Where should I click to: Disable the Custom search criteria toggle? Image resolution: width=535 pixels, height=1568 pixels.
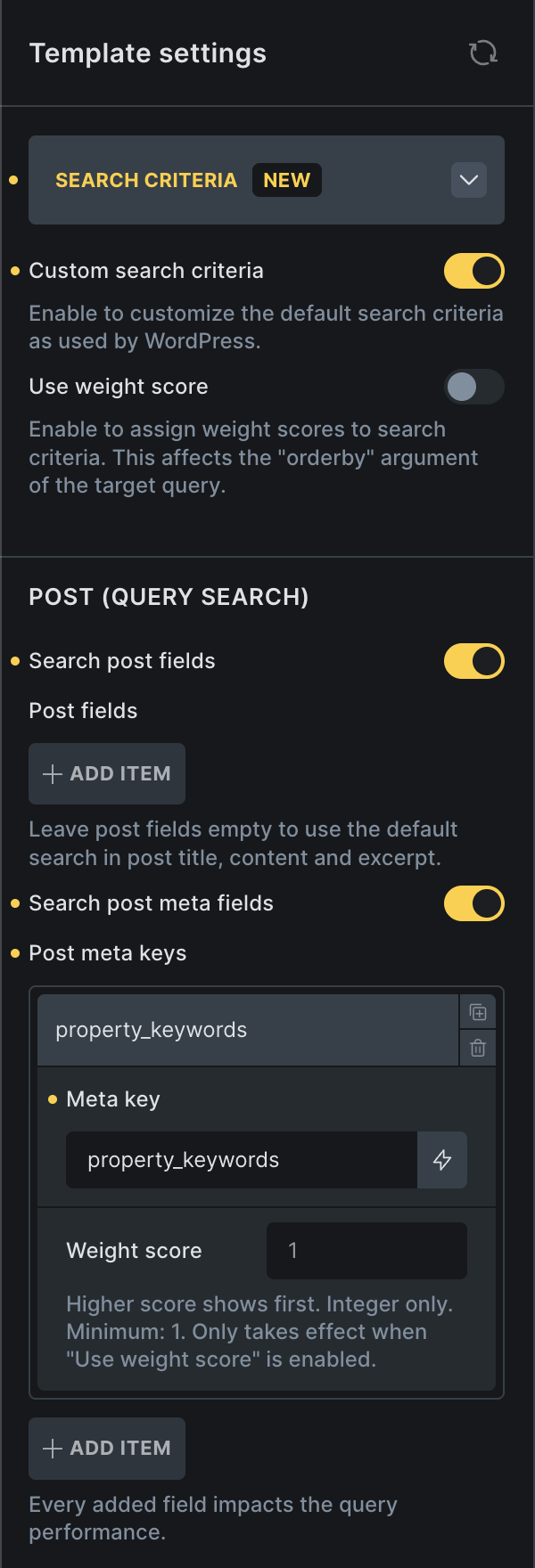point(474,271)
